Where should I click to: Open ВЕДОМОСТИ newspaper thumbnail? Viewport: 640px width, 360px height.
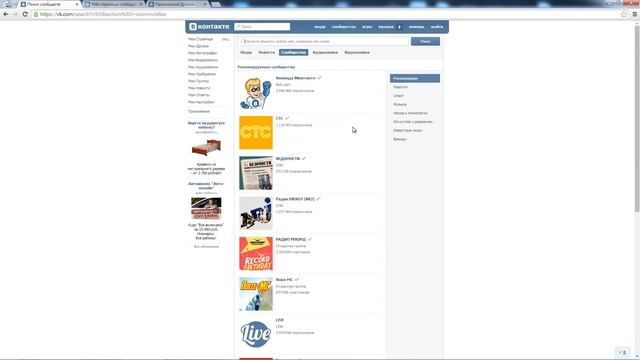coord(256,173)
